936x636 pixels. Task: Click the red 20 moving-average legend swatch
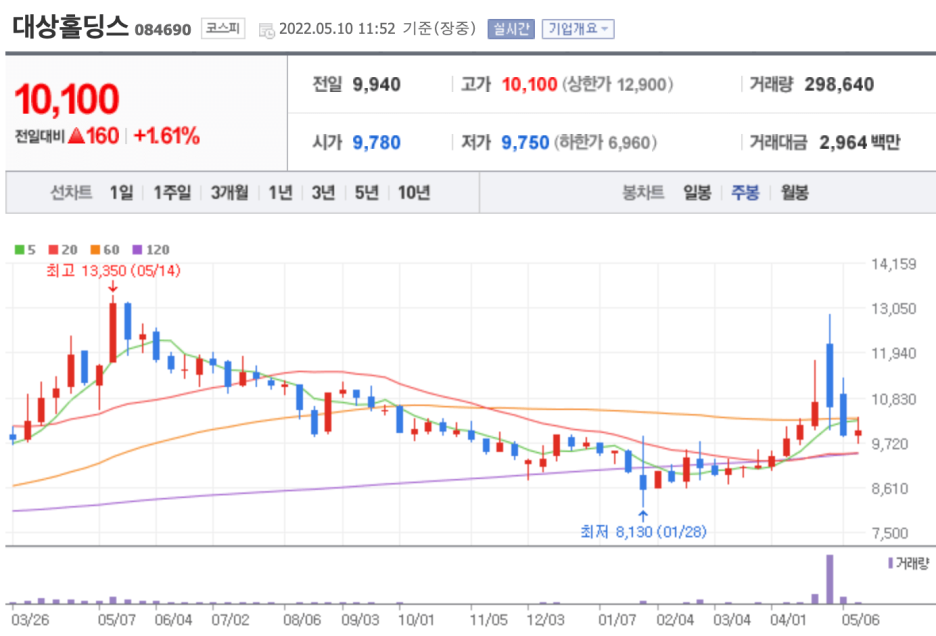(x=54, y=250)
